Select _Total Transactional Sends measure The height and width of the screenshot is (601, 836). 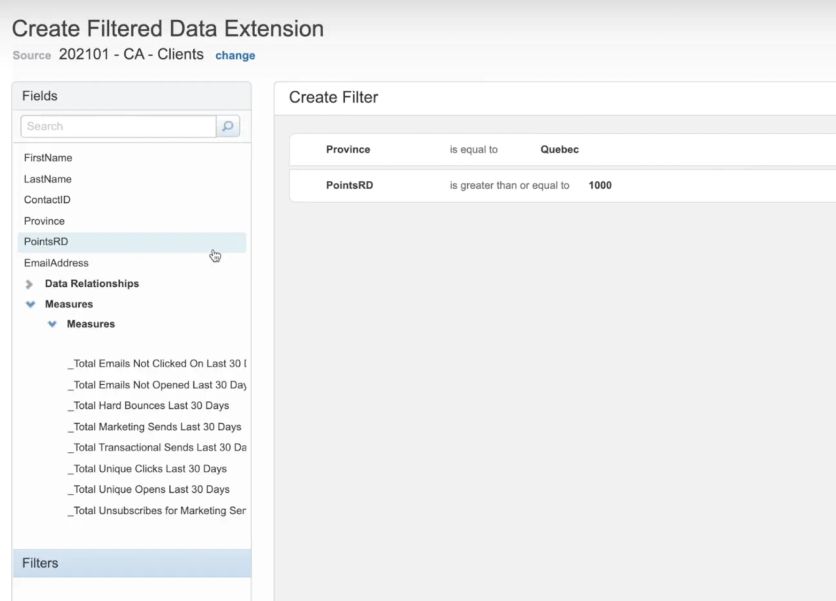157,447
